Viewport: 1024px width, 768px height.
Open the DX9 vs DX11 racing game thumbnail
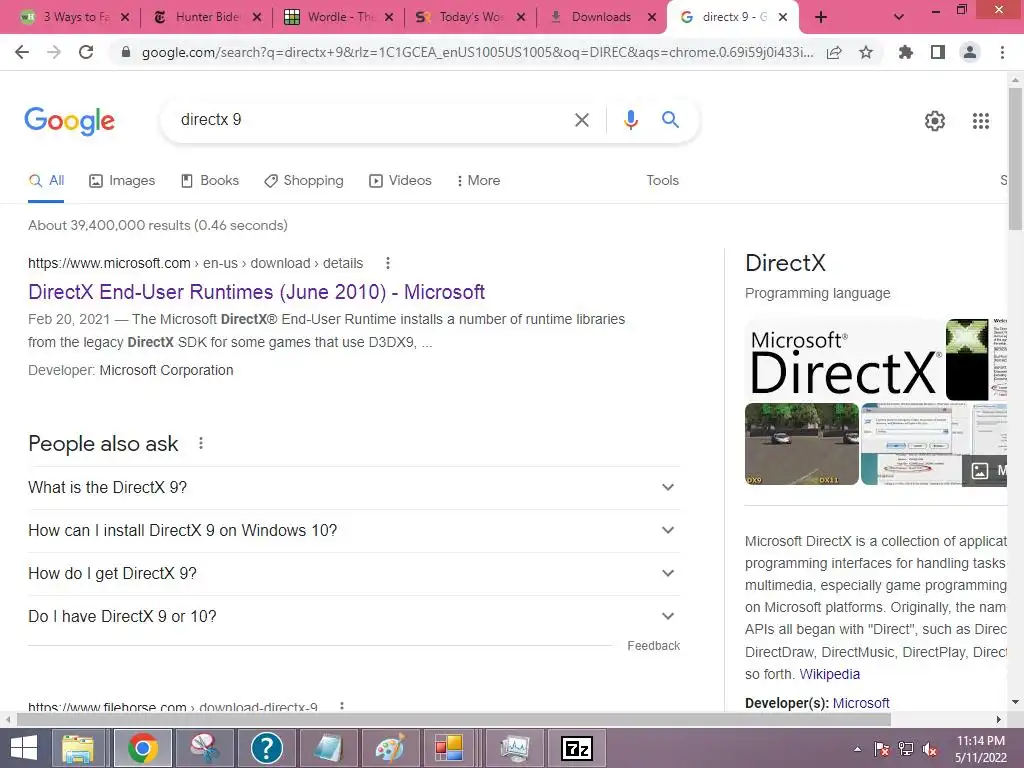click(802, 444)
